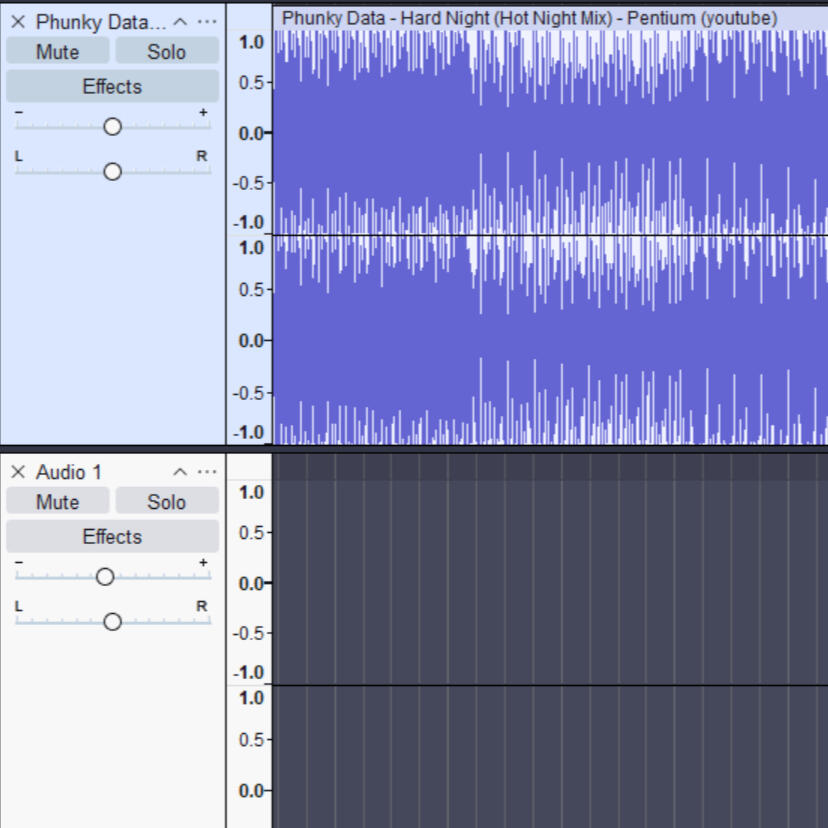
Task: Open Audio 1 track options ellipsis menu
Action: (x=207, y=472)
